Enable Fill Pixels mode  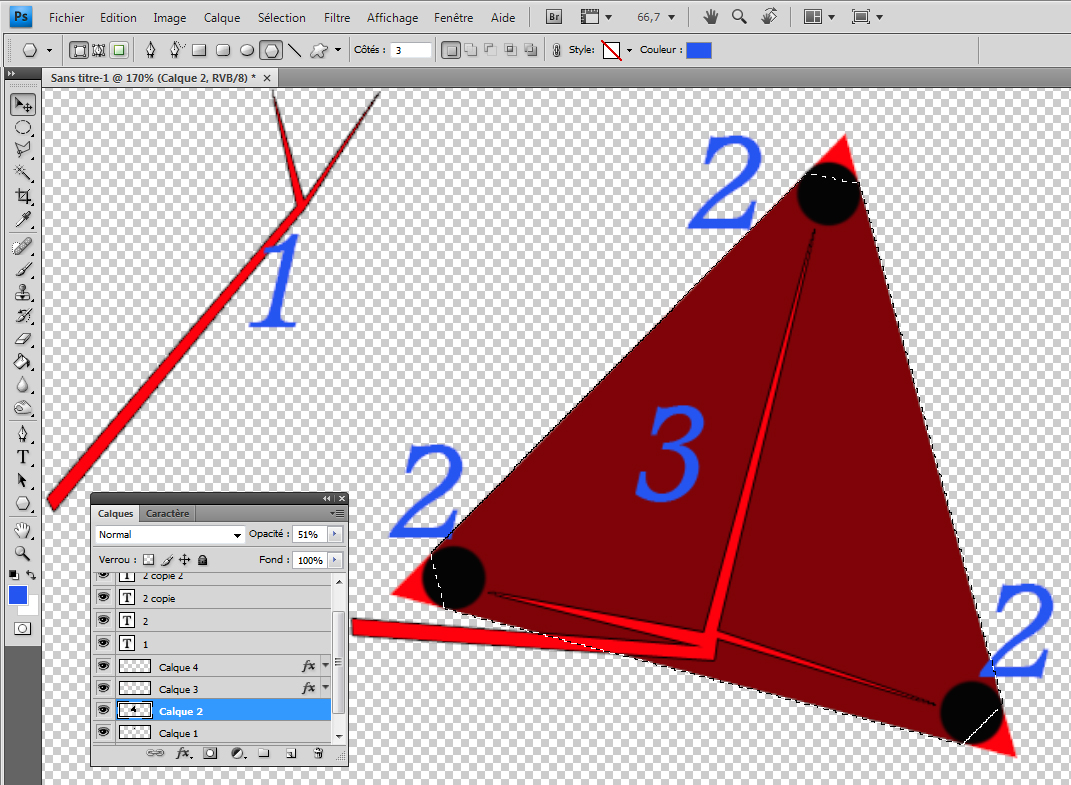tap(119, 50)
